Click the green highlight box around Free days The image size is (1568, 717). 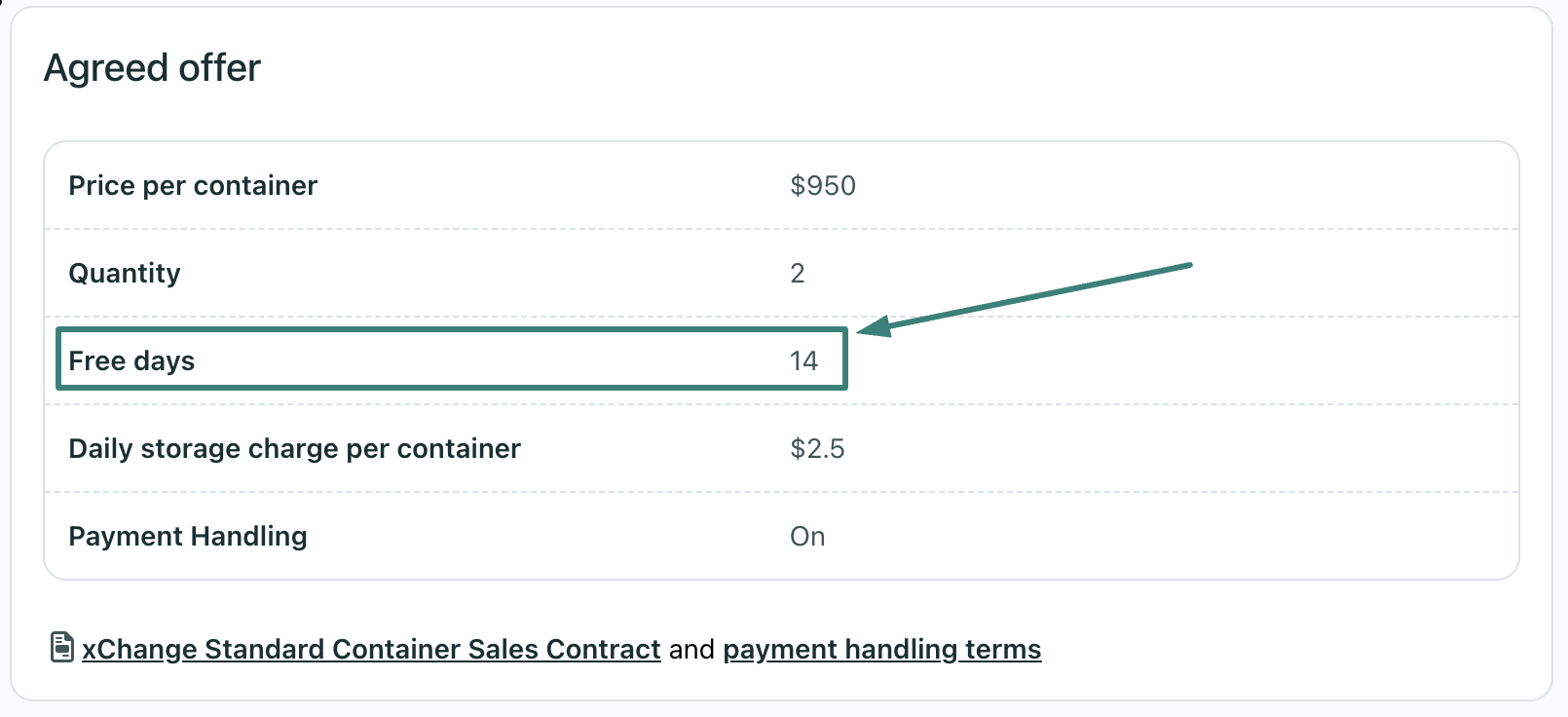pyautogui.click(x=452, y=359)
